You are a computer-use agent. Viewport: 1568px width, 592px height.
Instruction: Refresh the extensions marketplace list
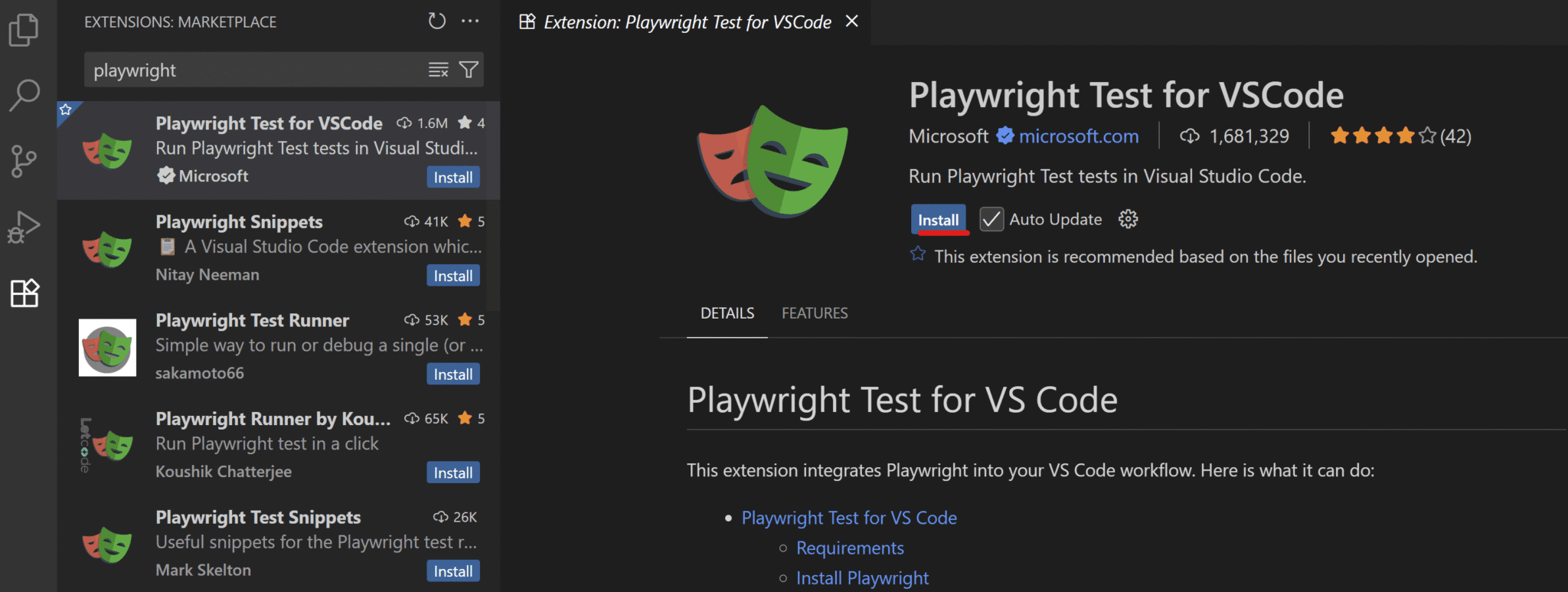(x=436, y=21)
